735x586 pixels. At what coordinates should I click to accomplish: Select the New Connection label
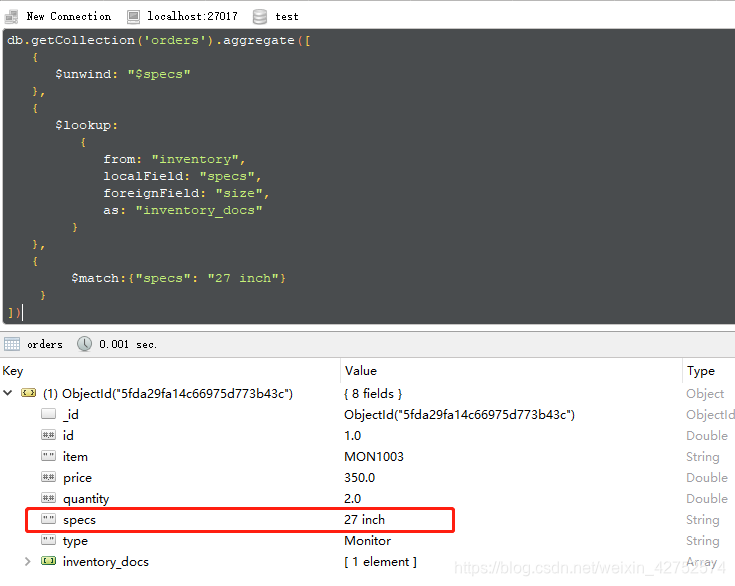coord(69,16)
